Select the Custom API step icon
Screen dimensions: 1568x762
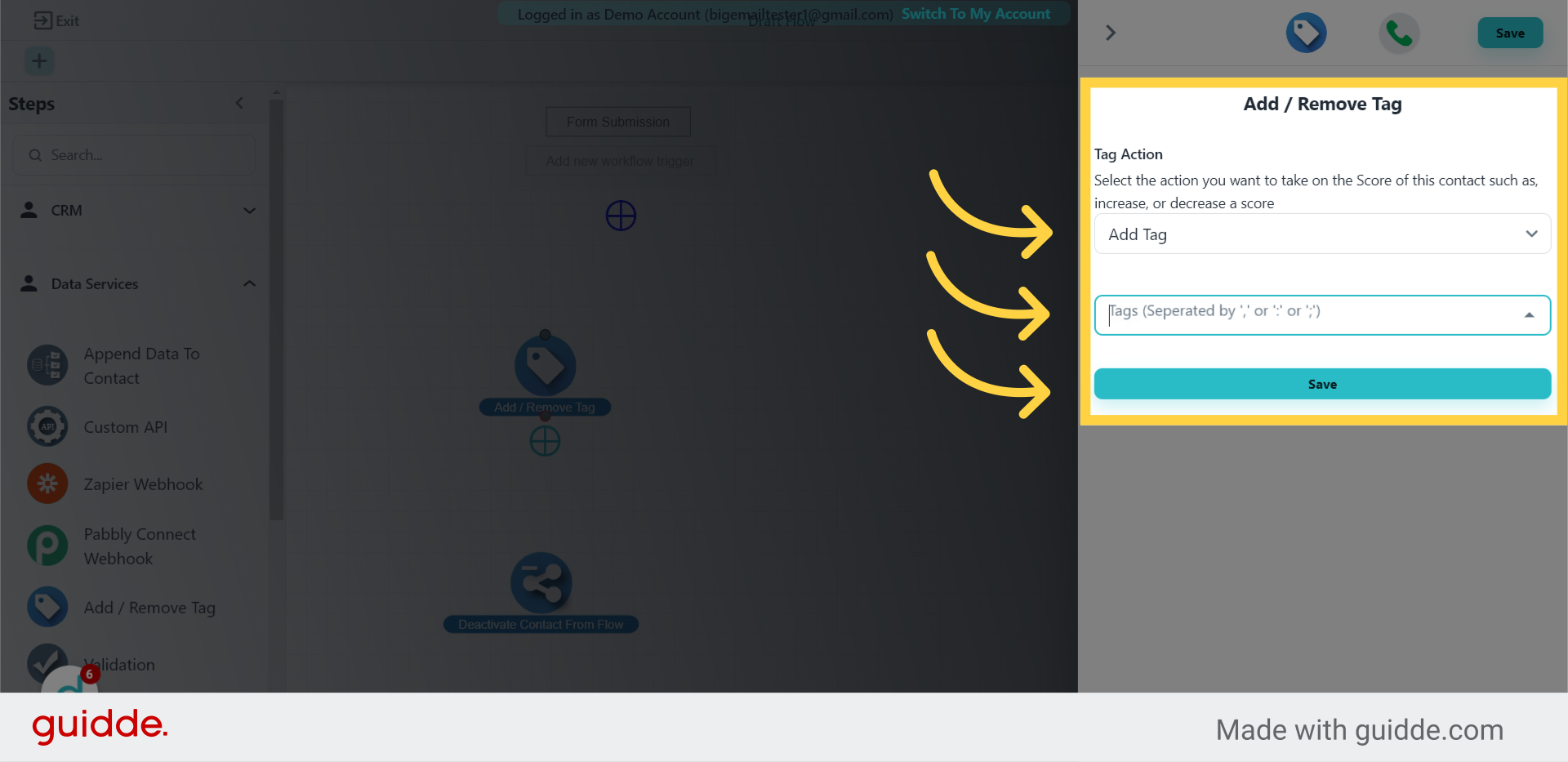[47, 426]
